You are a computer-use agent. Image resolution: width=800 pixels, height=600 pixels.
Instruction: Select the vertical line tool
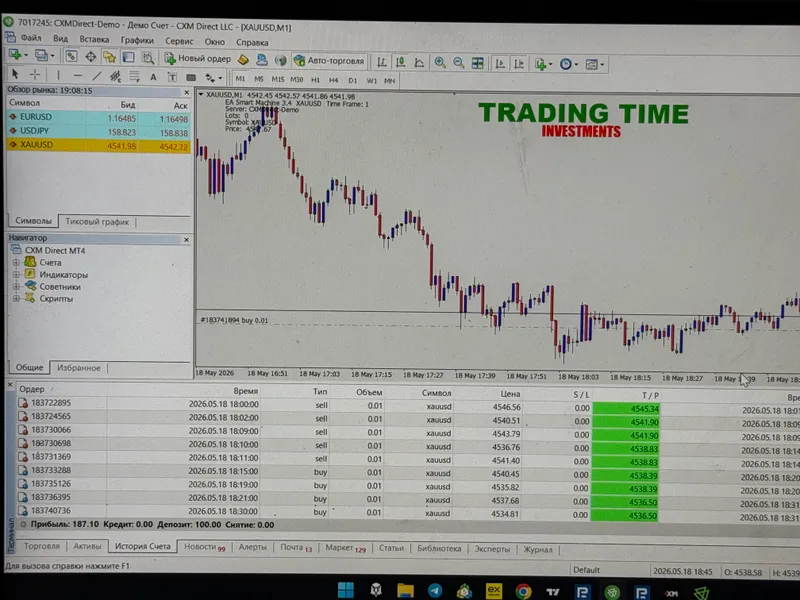click(x=58, y=76)
